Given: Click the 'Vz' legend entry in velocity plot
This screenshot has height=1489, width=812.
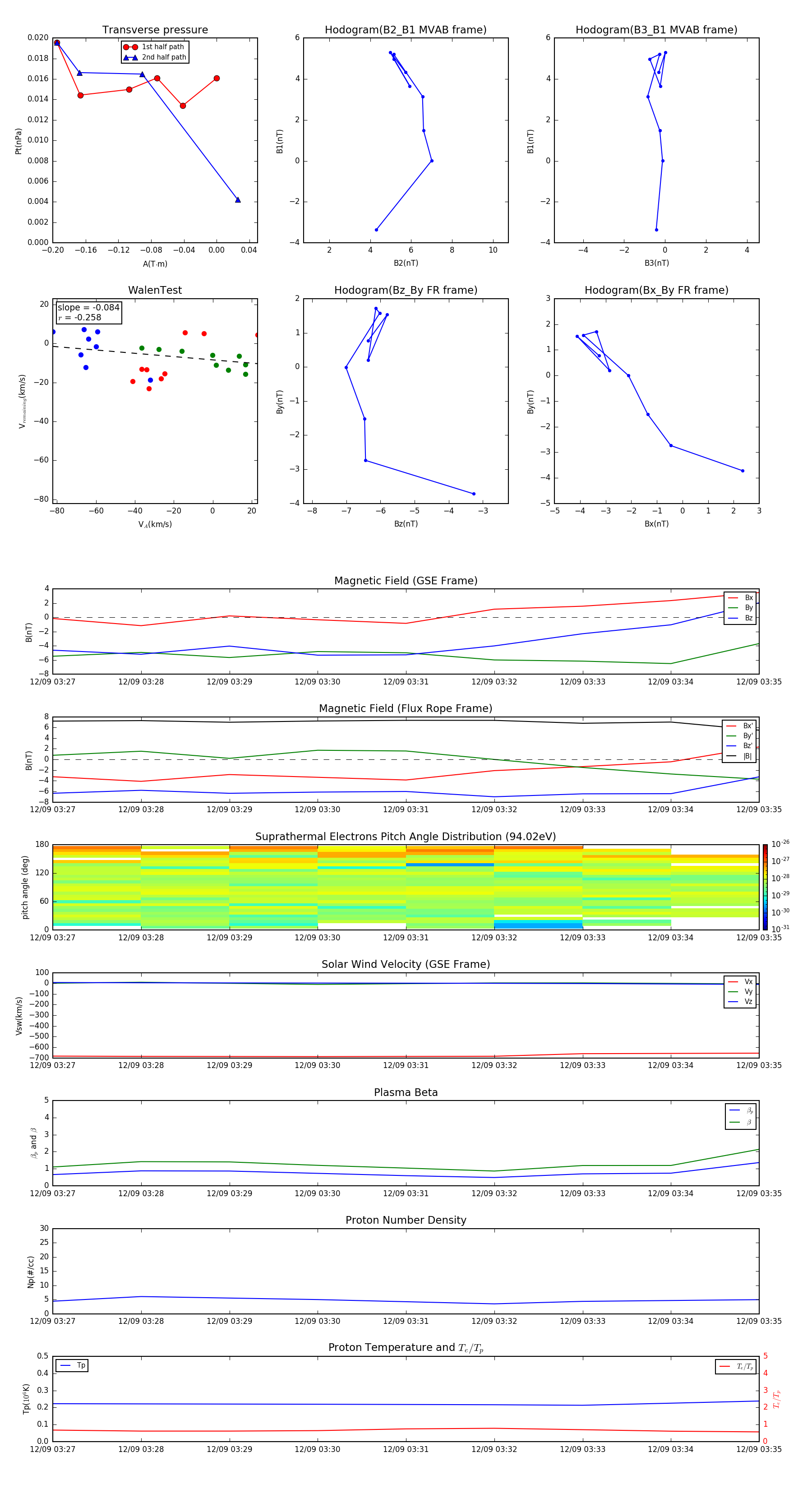Looking at the screenshot, I should (x=740, y=1002).
